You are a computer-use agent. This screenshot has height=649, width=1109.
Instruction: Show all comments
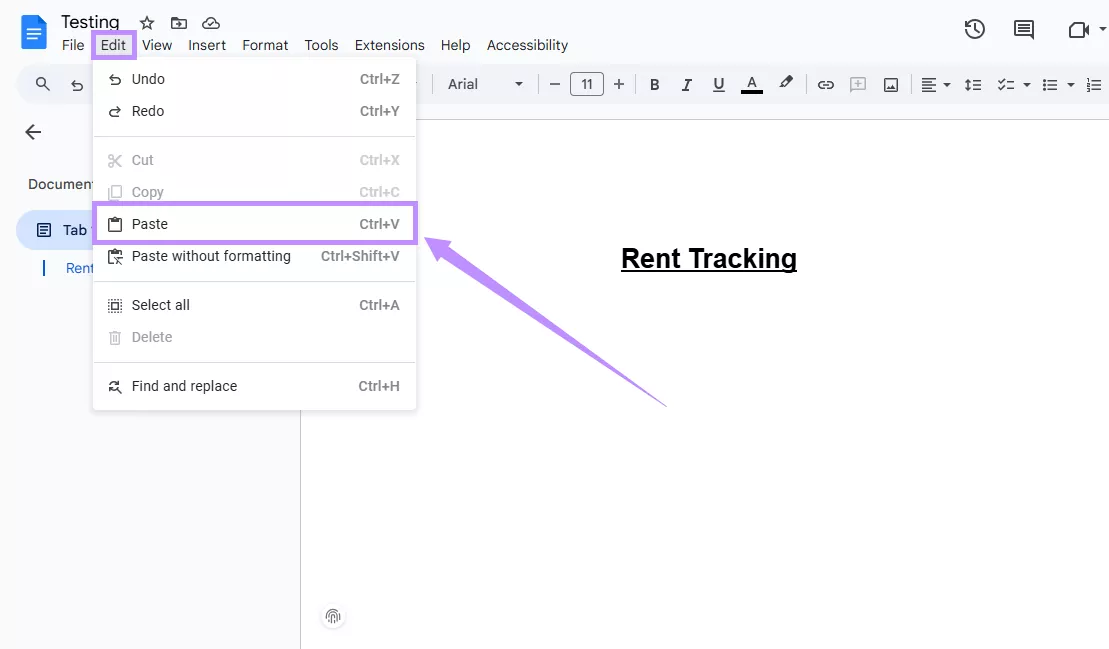click(1023, 29)
